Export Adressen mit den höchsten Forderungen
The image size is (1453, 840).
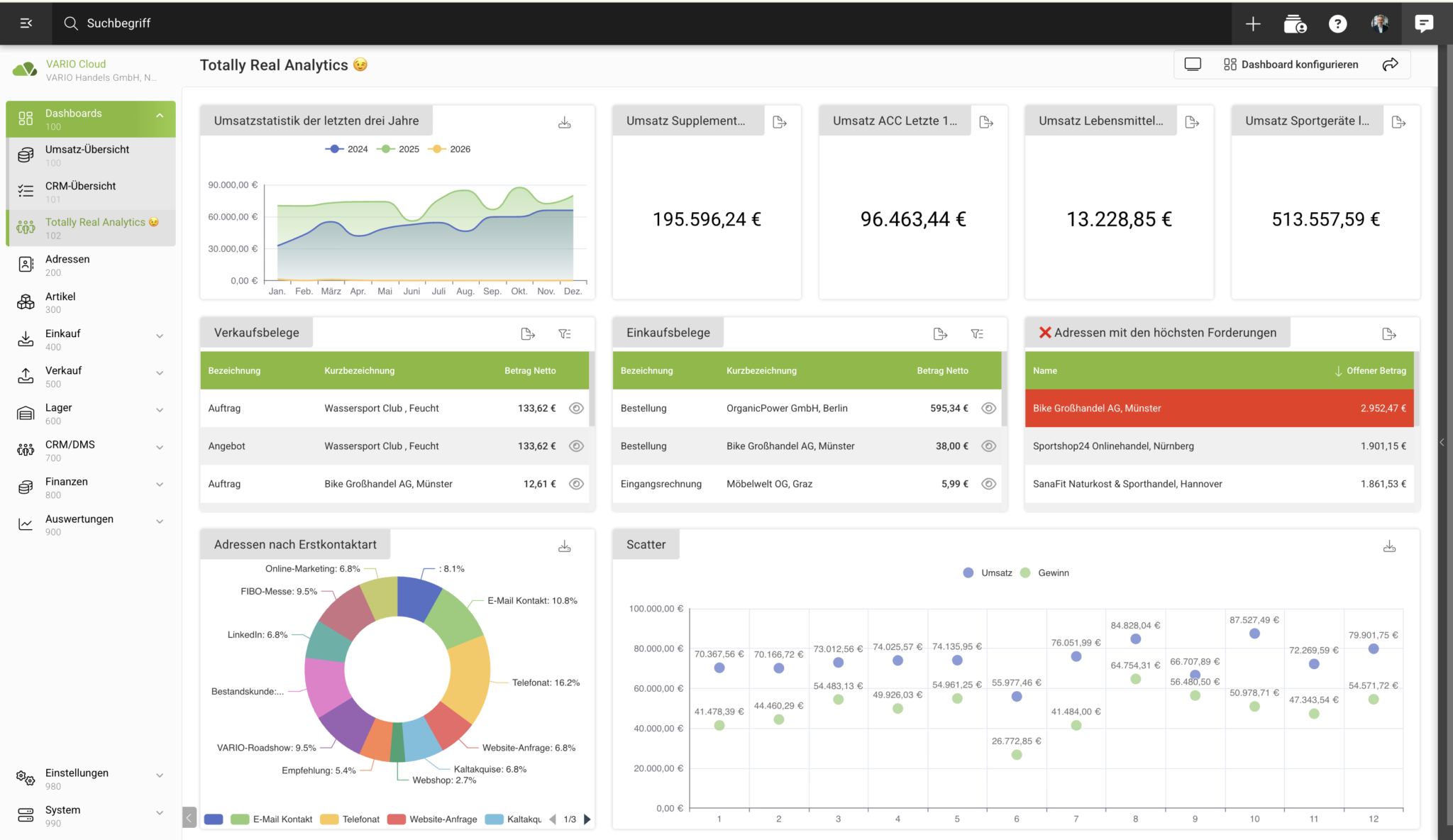click(x=1390, y=334)
